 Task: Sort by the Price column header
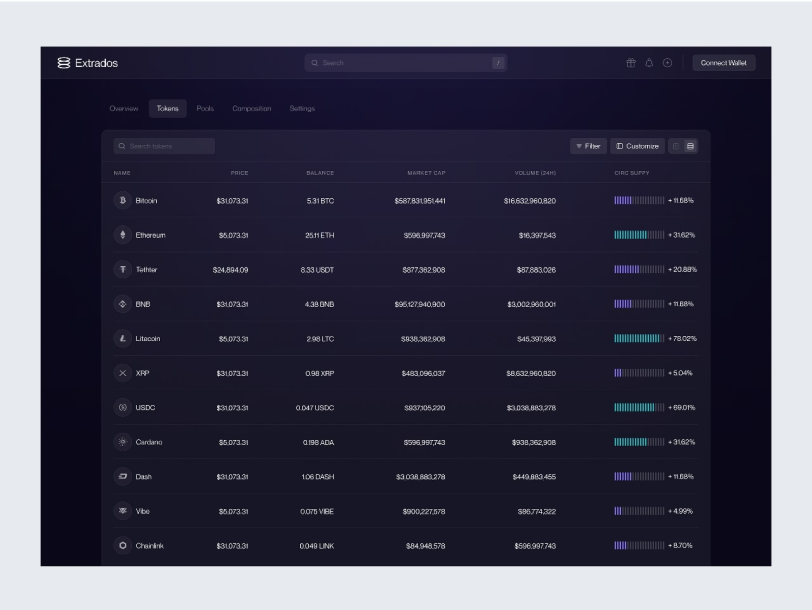tap(238, 171)
